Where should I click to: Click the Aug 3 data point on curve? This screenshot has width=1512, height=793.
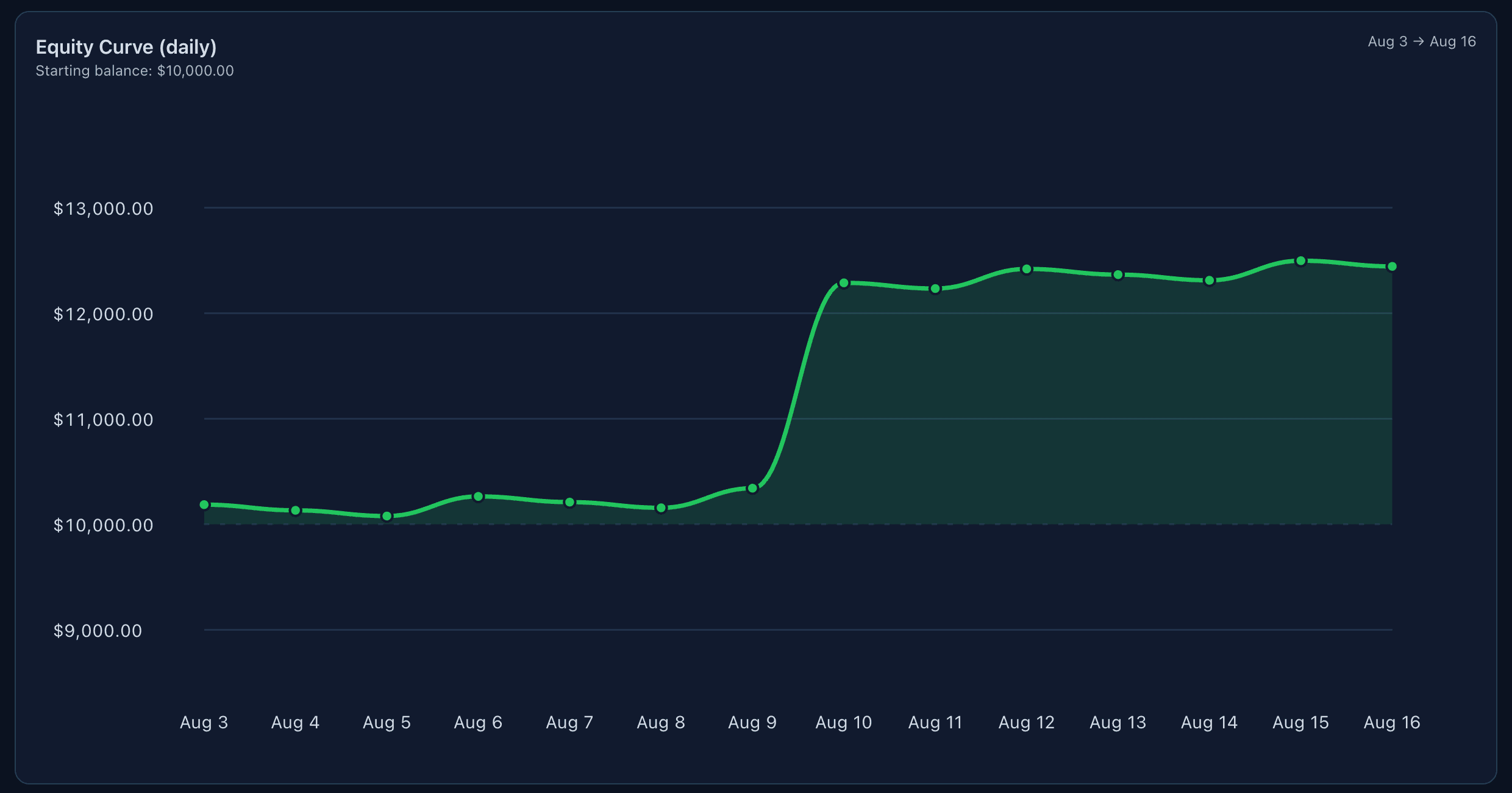(x=204, y=504)
